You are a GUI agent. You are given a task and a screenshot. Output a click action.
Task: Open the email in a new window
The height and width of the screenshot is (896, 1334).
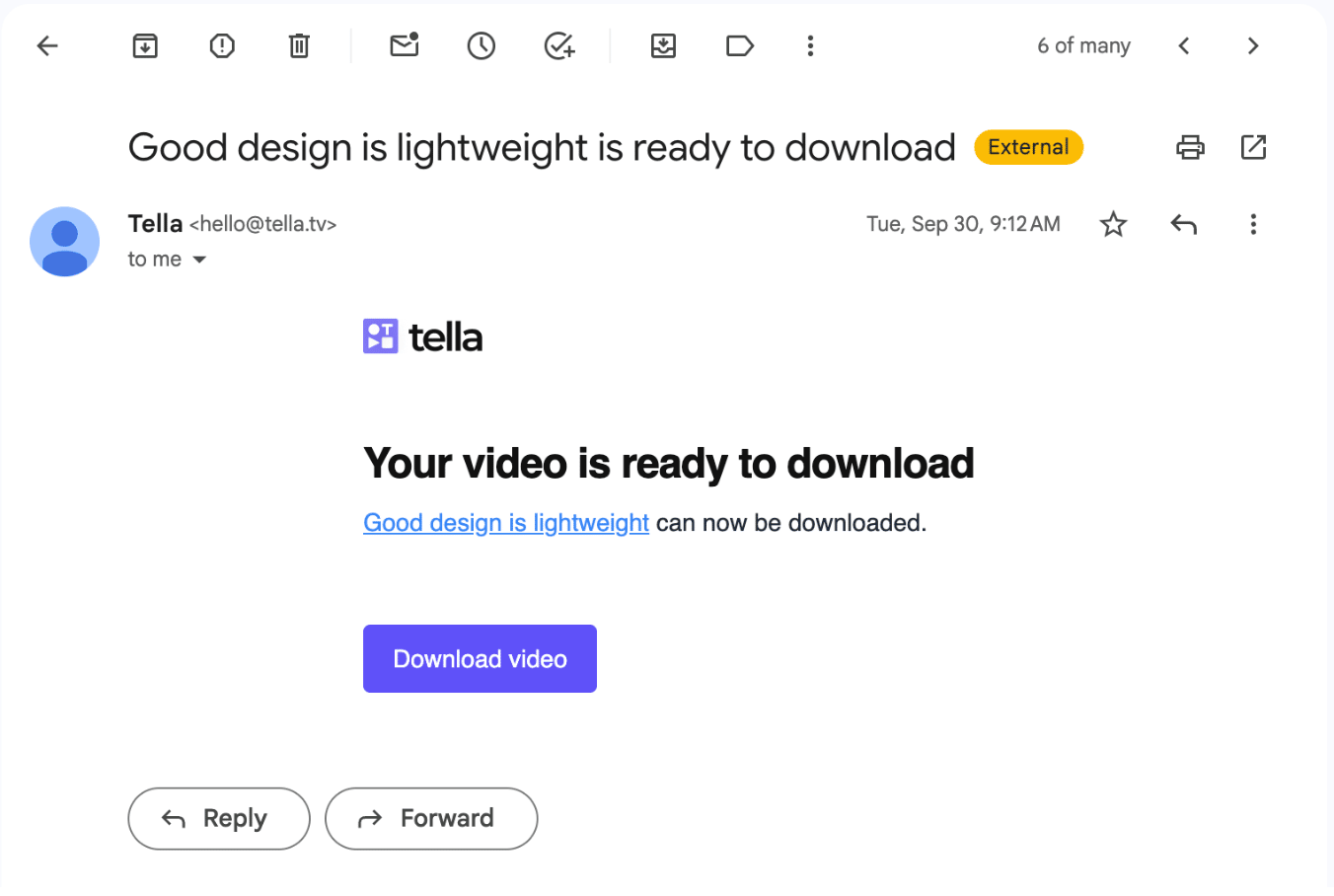pyautogui.click(x=1253, y=146)
